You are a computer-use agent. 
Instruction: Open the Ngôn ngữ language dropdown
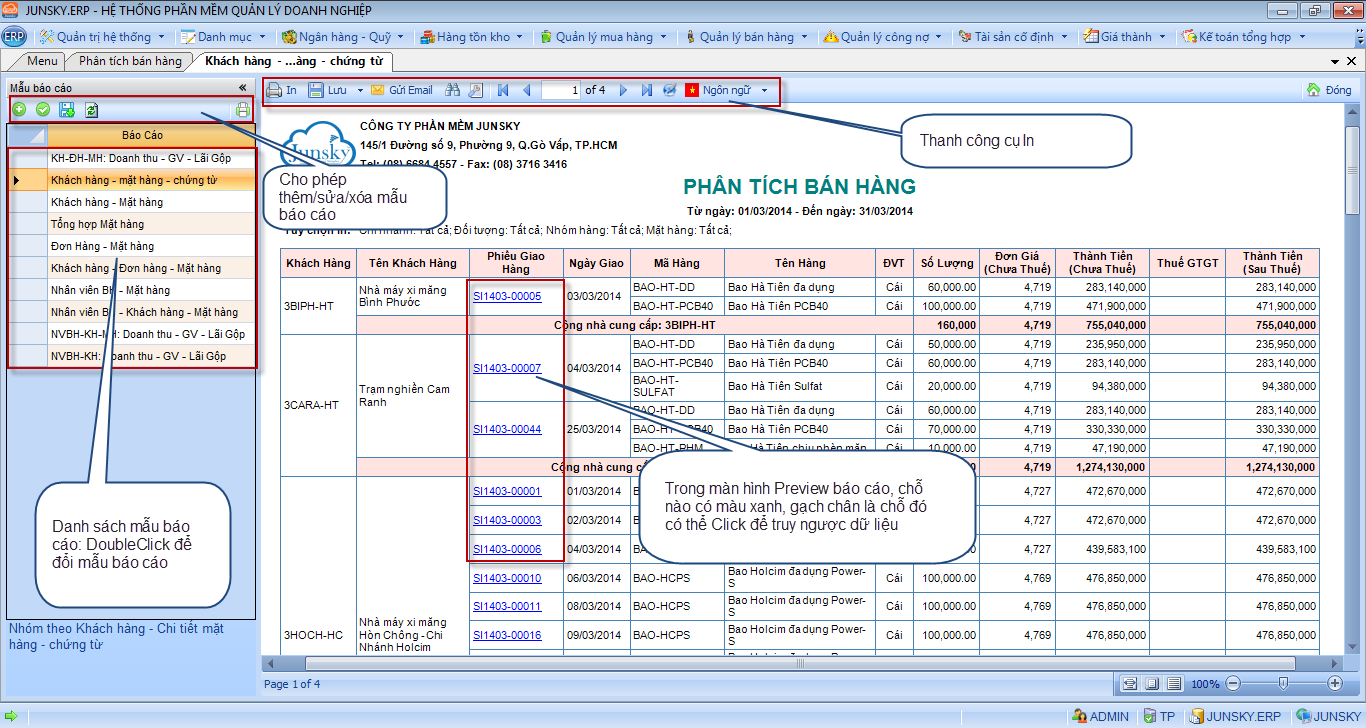coord(764,90)
